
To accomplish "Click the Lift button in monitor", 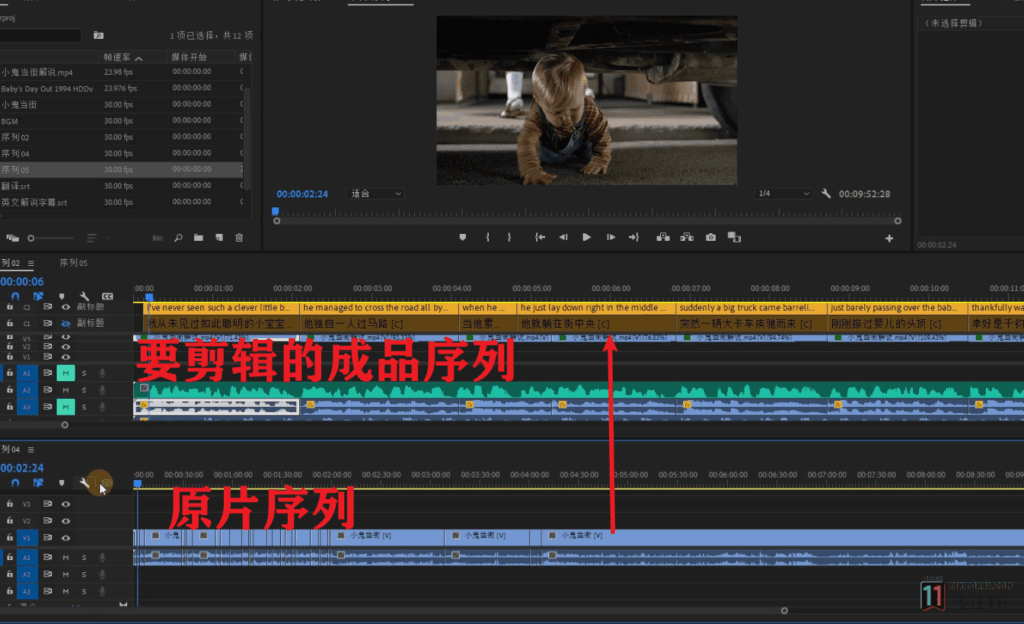I will (662, 237).
